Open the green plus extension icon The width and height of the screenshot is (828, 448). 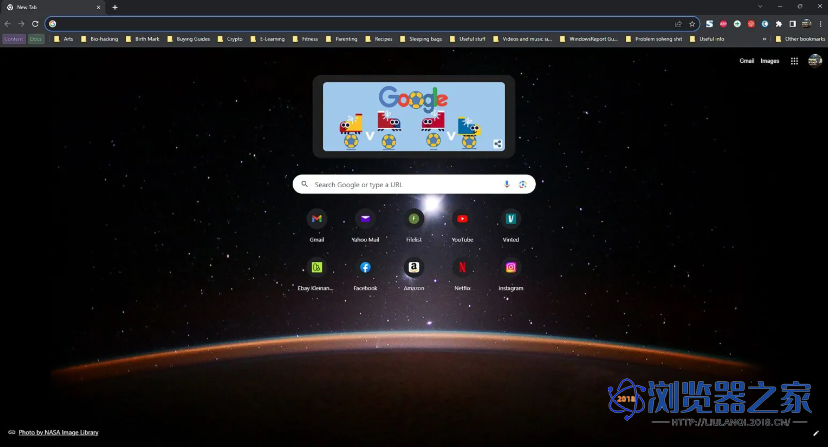737,24
